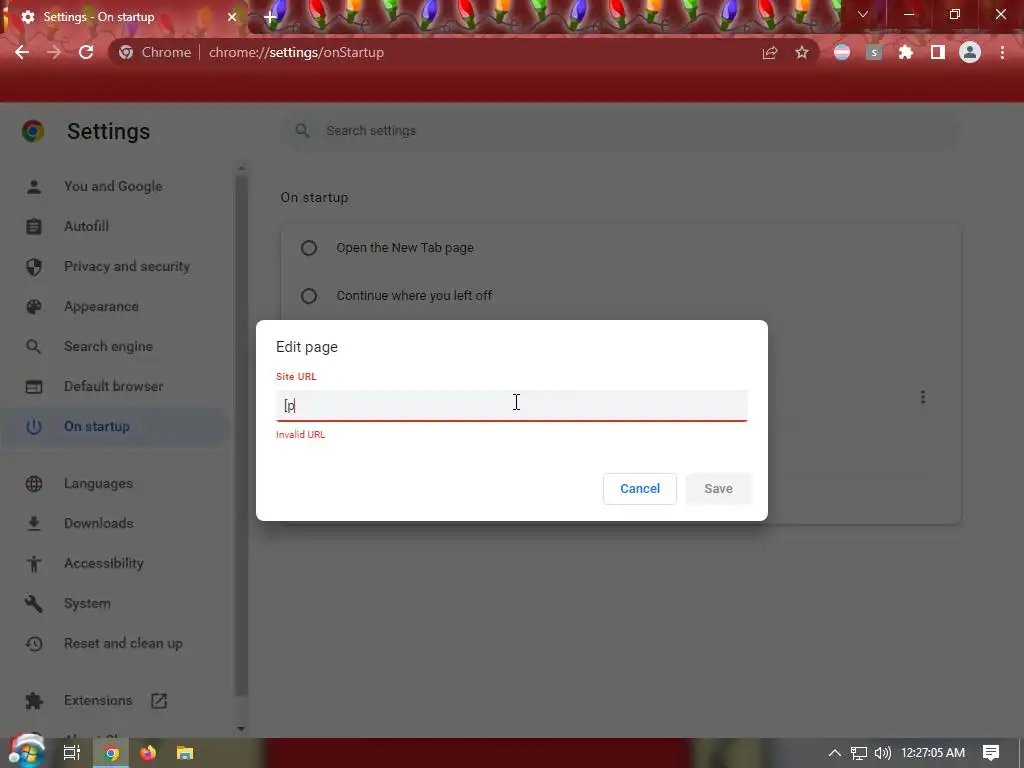Select the Settings - On startup tab
Screen dimensions: 1024x768
[x=124, y=17]
